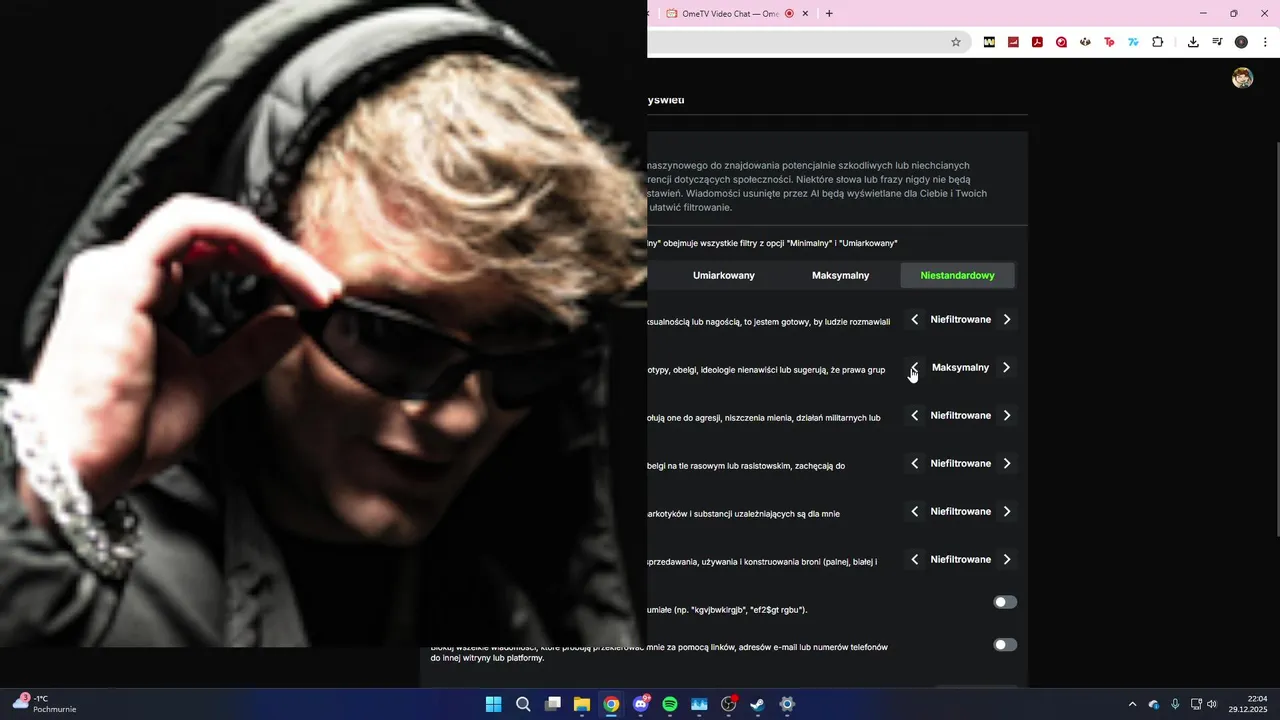Click the red circular 'Q' extension icon
Image resolution: width=1280 pixels, height=720 pixels.
coord(1061,42)
